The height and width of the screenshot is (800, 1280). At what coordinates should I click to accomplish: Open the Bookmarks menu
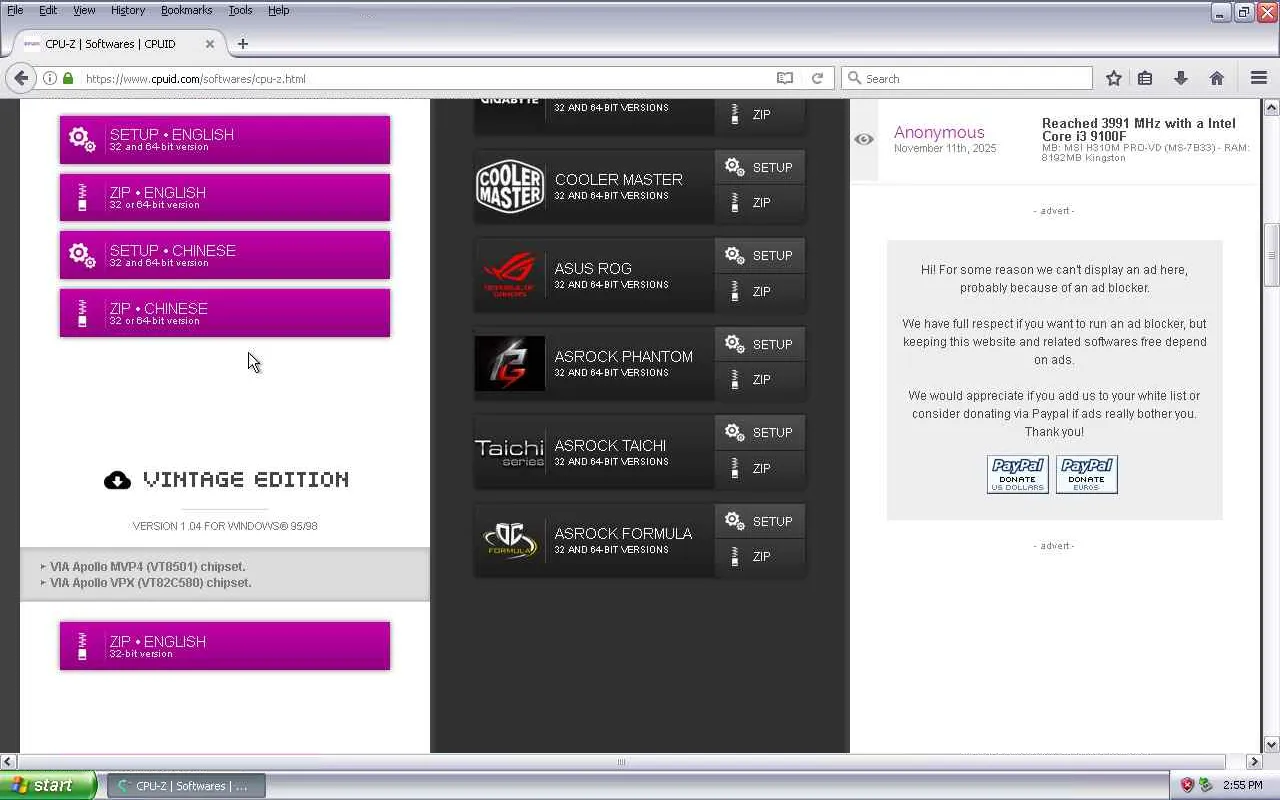(186, 10)
